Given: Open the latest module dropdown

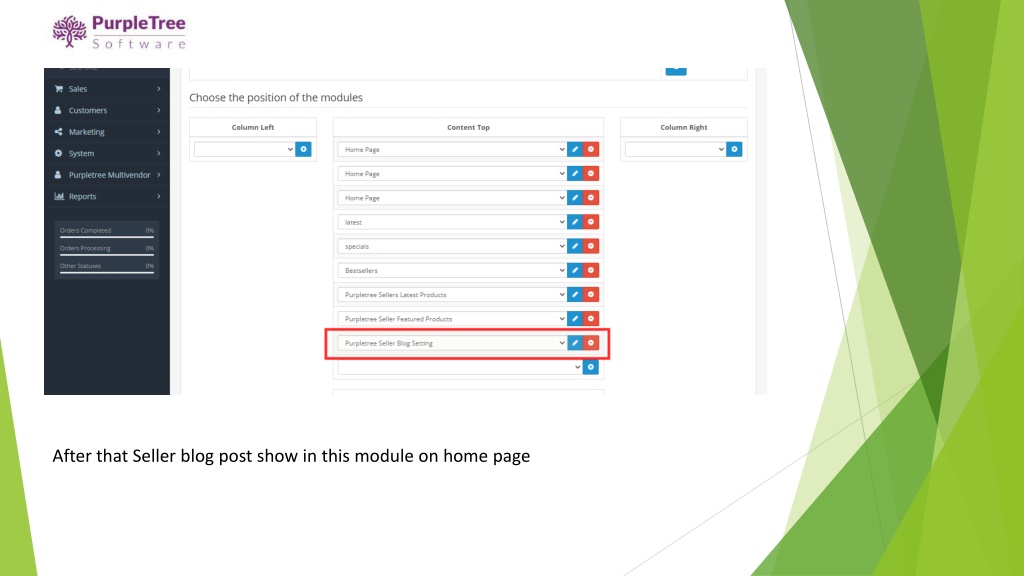Looking at the screenshot, I should pos(452,222).
